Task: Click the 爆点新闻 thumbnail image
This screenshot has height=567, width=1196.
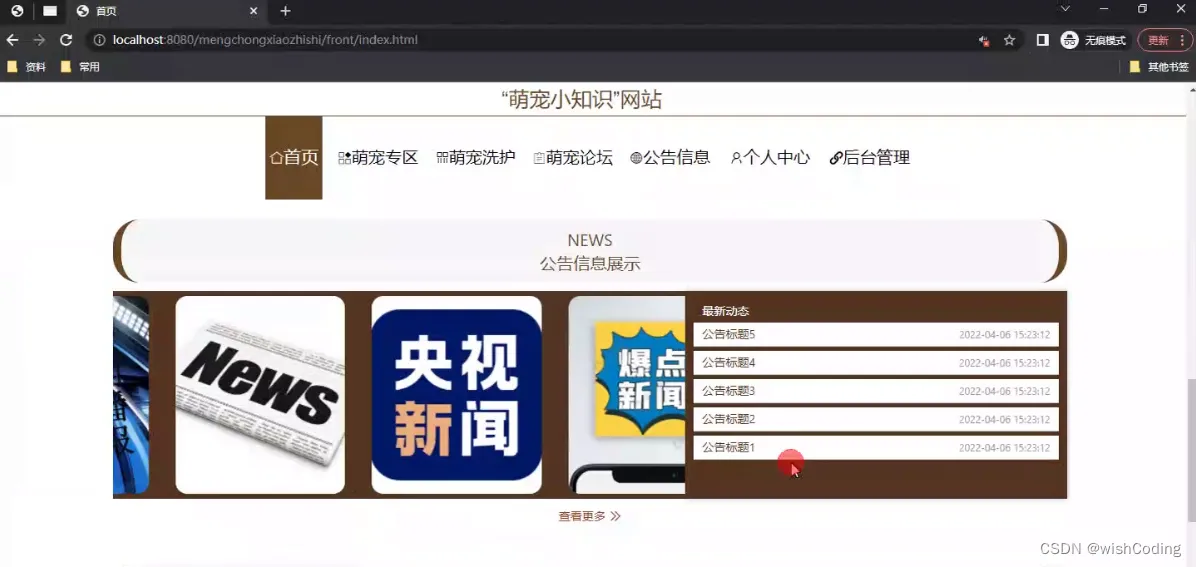Action: click(x=627, y=395)
